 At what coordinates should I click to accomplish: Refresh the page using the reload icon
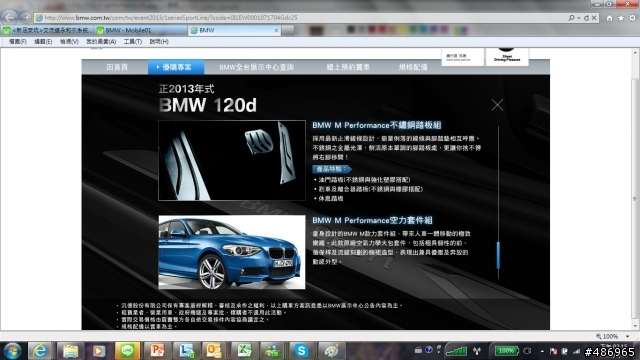pos(587,18)
